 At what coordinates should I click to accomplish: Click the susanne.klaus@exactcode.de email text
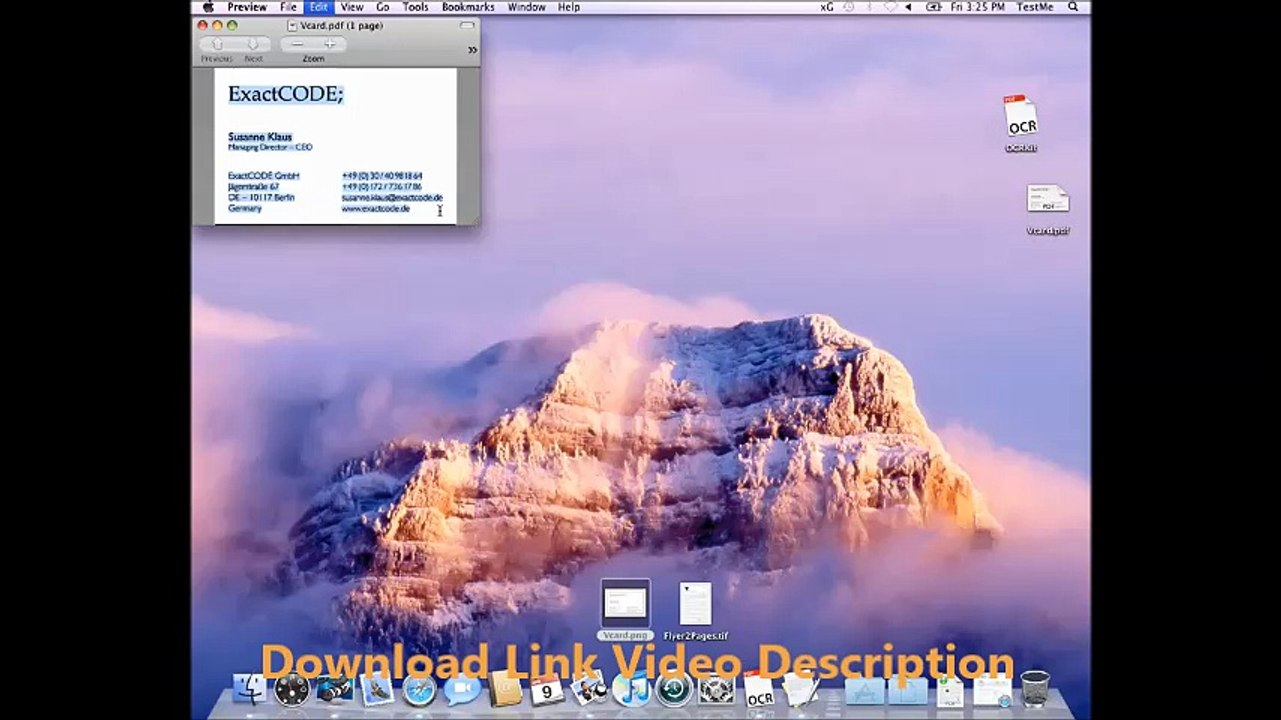pyautogui.click(x=392, y=198)
